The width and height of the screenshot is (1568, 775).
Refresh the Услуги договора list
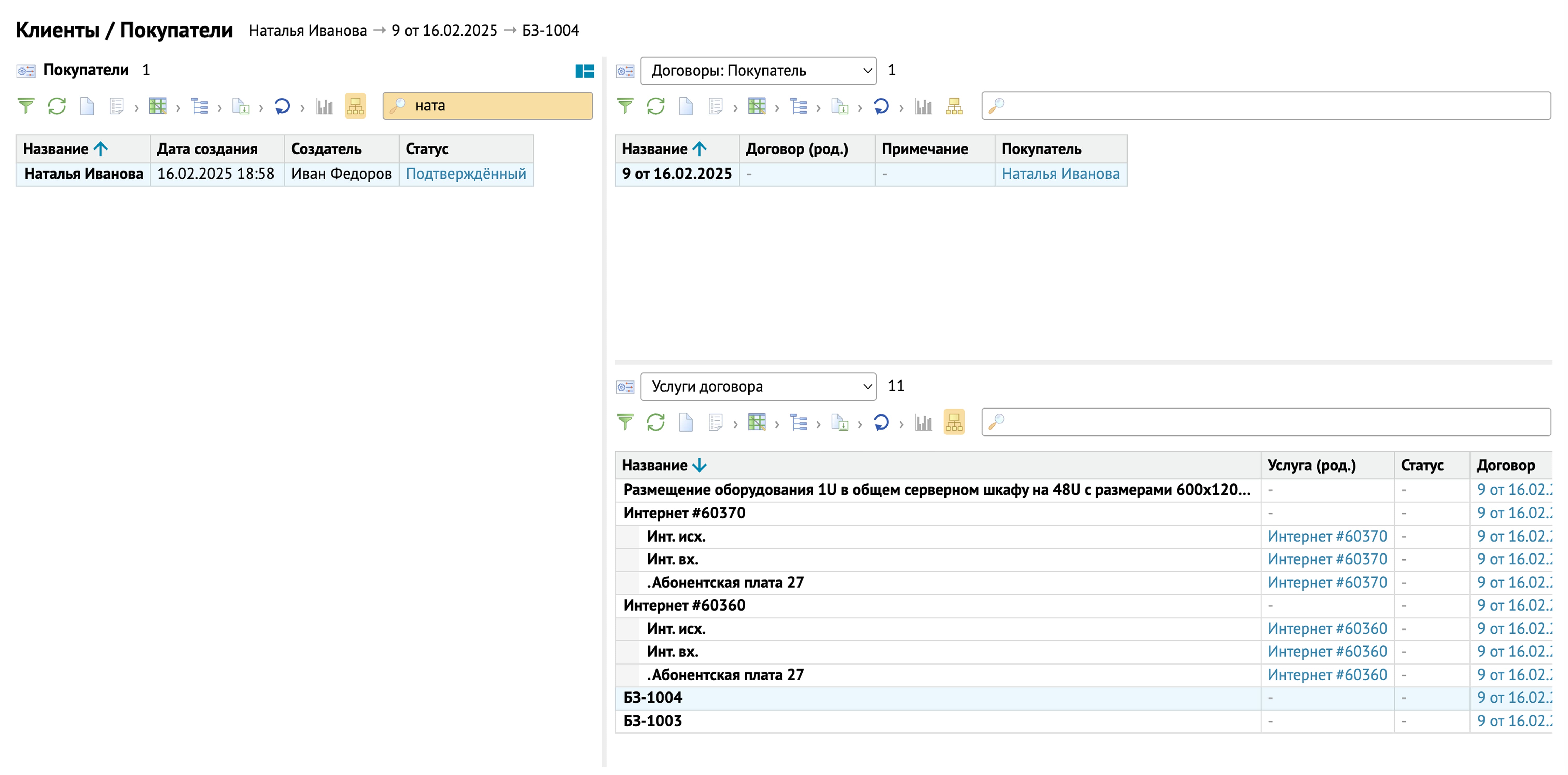coord(656,422)
